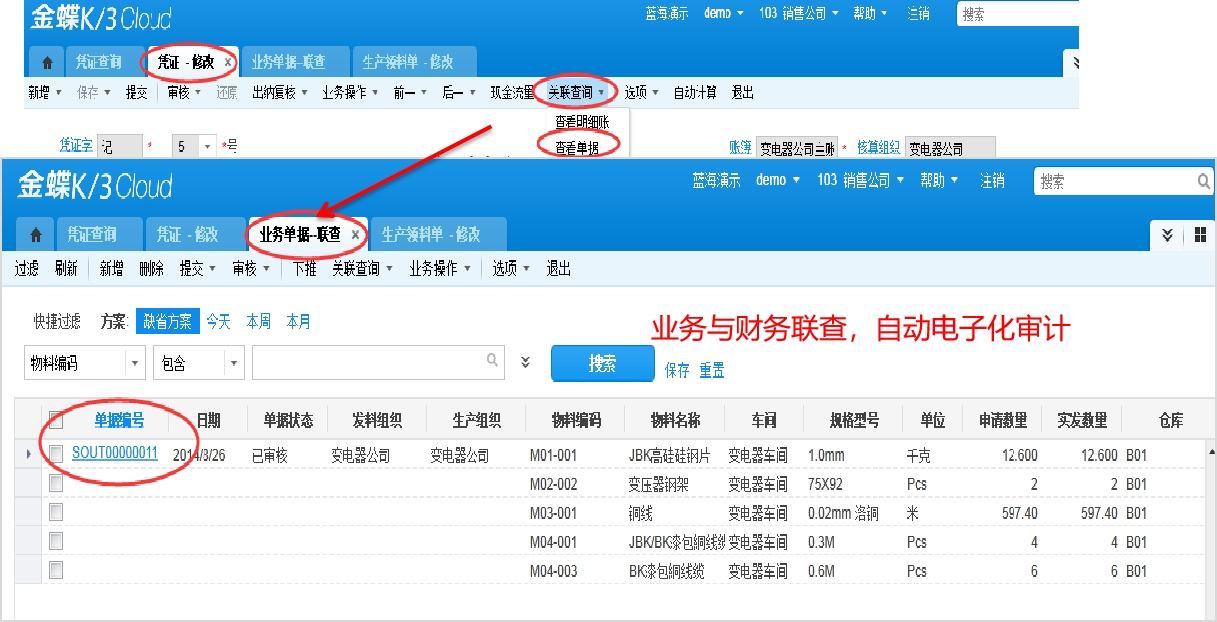Click magnifier icon in lower header search box

1204,181
